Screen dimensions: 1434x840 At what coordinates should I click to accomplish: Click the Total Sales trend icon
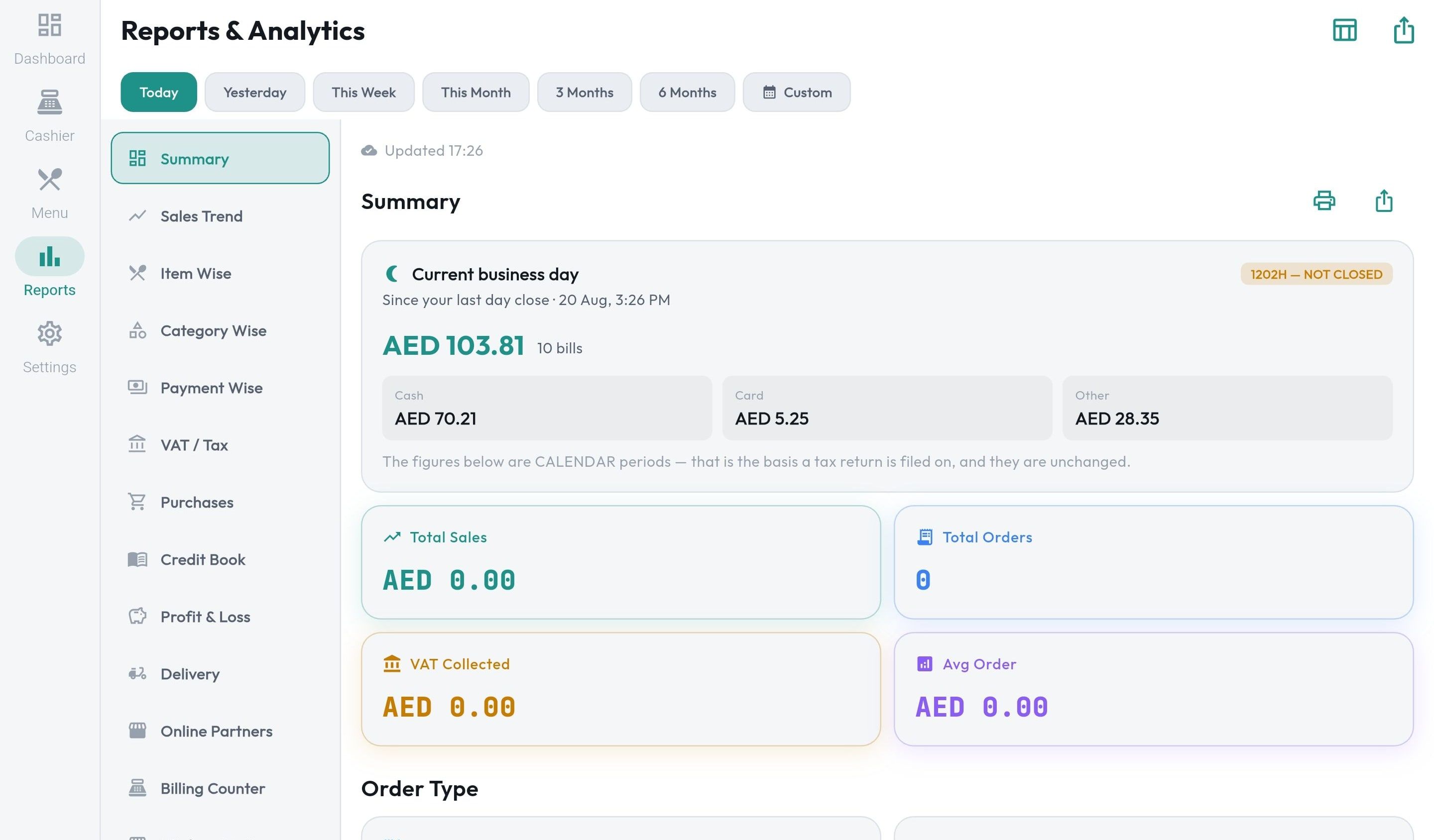pos(392,537)
